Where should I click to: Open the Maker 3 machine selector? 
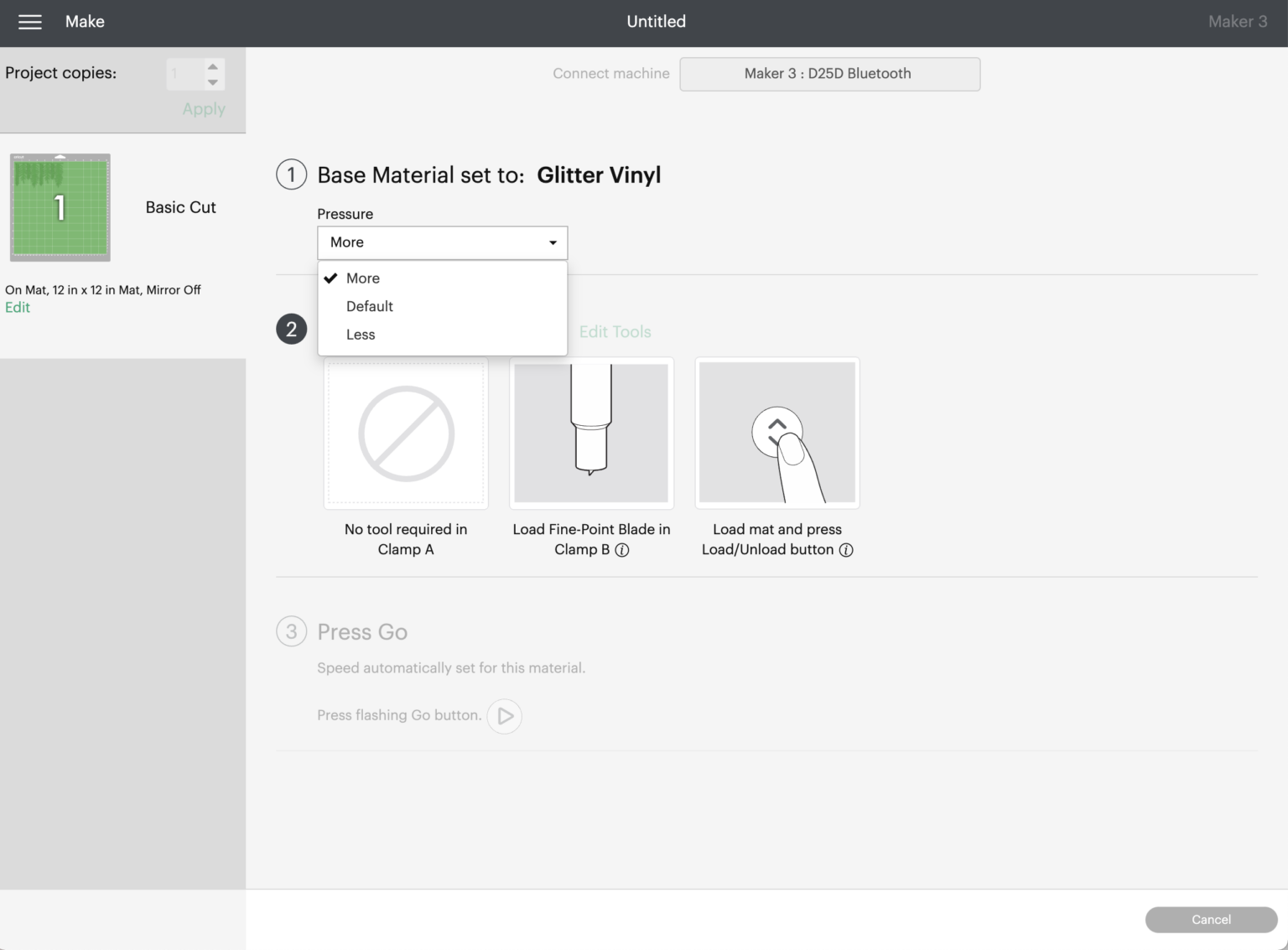tap(829, 74)
